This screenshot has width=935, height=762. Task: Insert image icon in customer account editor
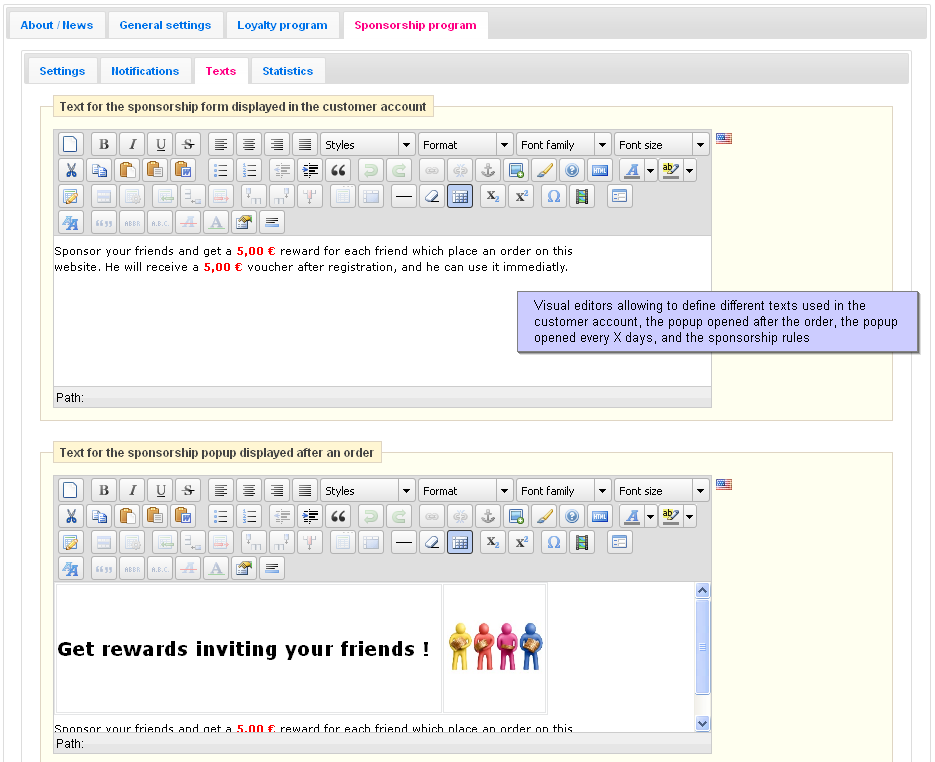[516, 171]
